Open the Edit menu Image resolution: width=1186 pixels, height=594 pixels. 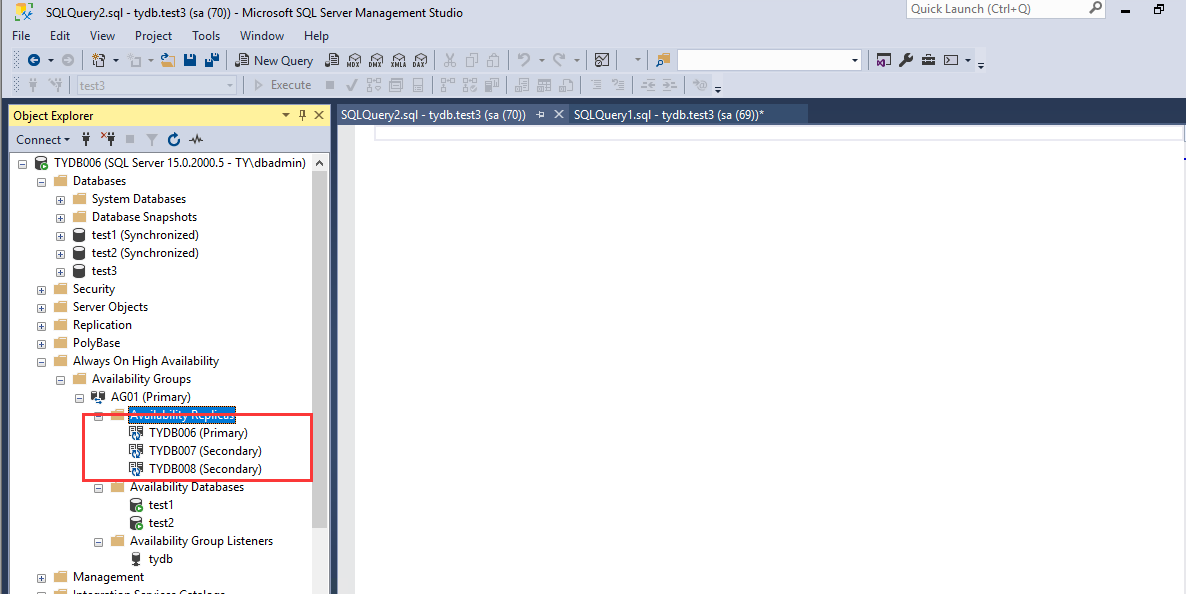tap(60, 36)
